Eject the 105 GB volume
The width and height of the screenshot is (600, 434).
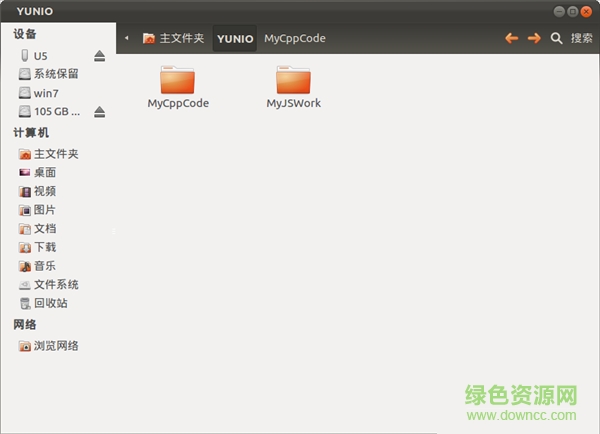click(x=99, y=112)
